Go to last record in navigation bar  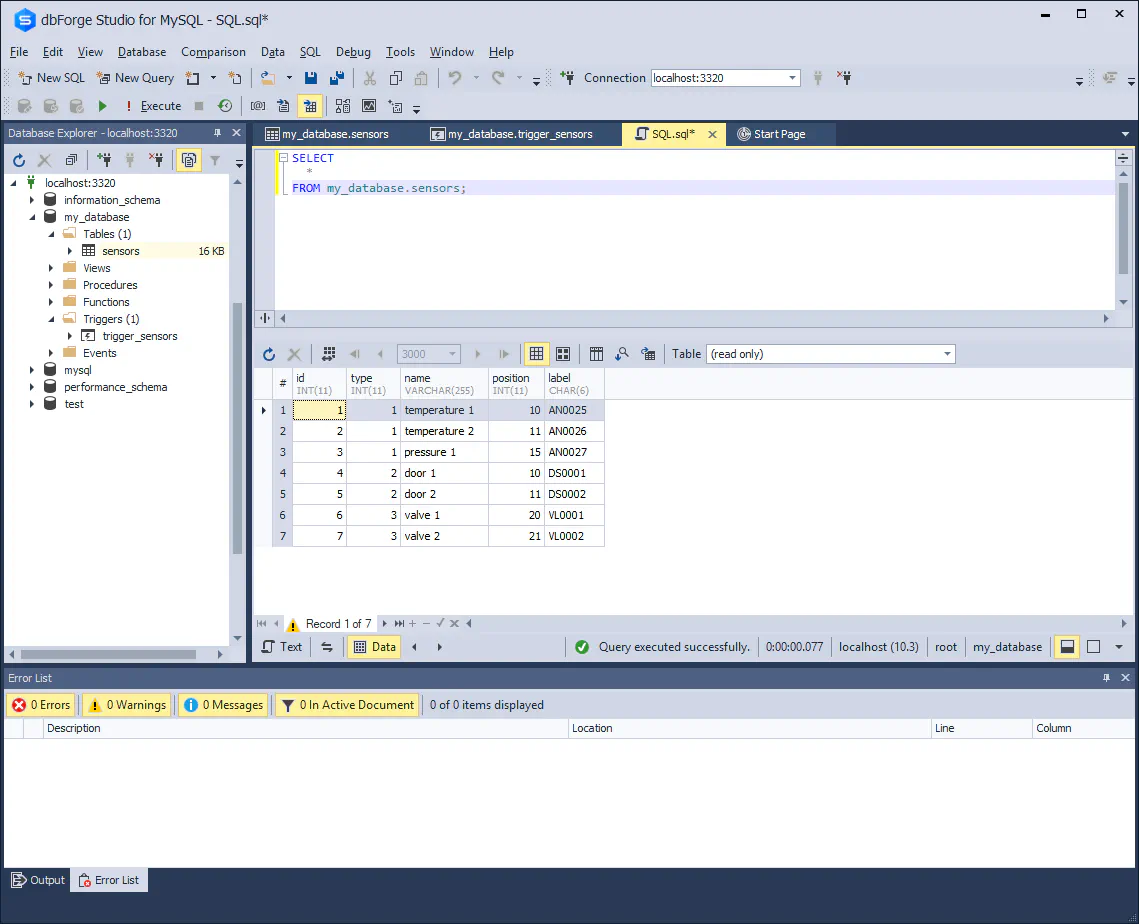click(399, 623)
